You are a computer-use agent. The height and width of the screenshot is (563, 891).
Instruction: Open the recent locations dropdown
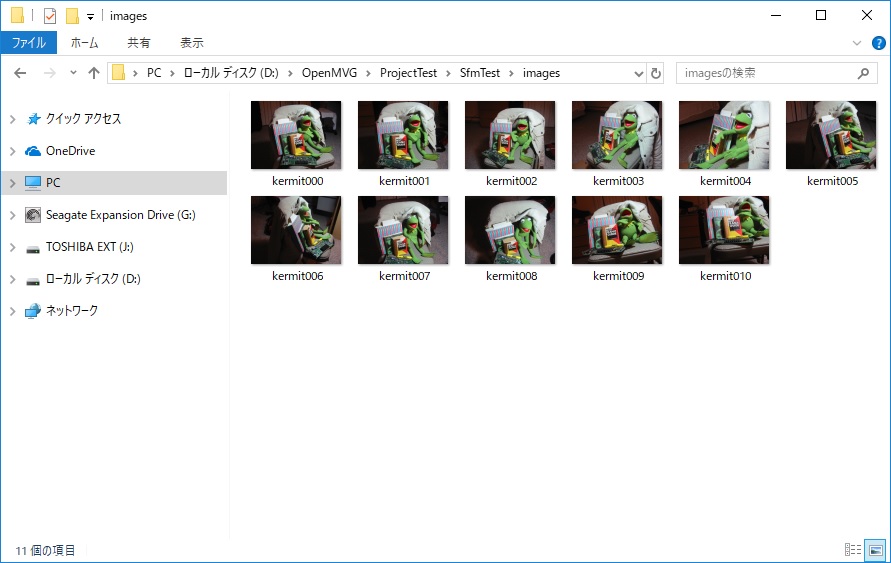[x=73, y=73]
